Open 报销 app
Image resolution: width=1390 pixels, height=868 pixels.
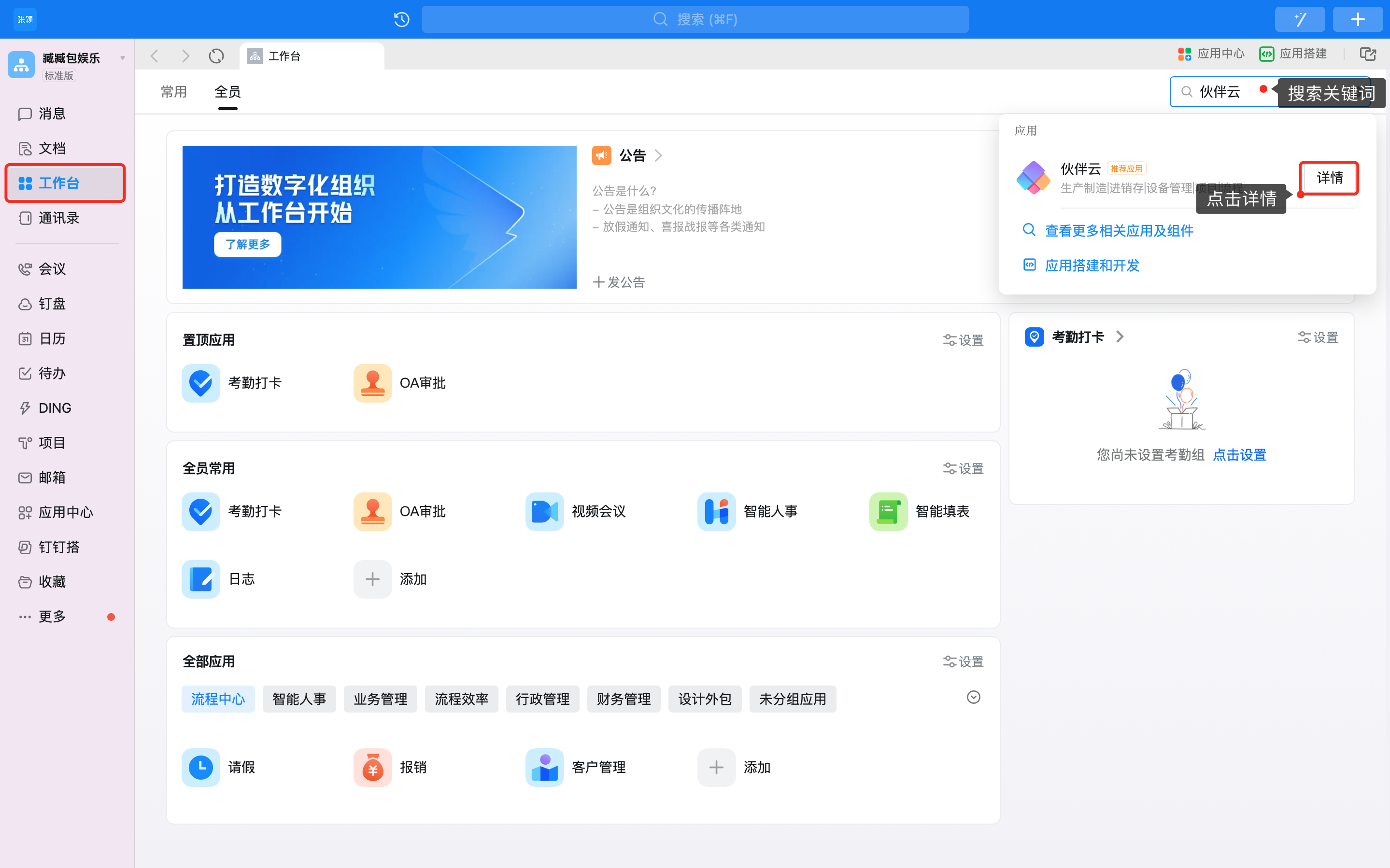click(390, 768)
